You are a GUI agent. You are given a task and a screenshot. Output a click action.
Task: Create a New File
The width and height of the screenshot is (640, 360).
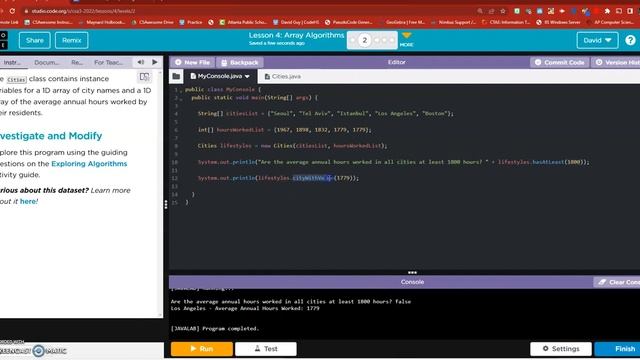point(192,62)
